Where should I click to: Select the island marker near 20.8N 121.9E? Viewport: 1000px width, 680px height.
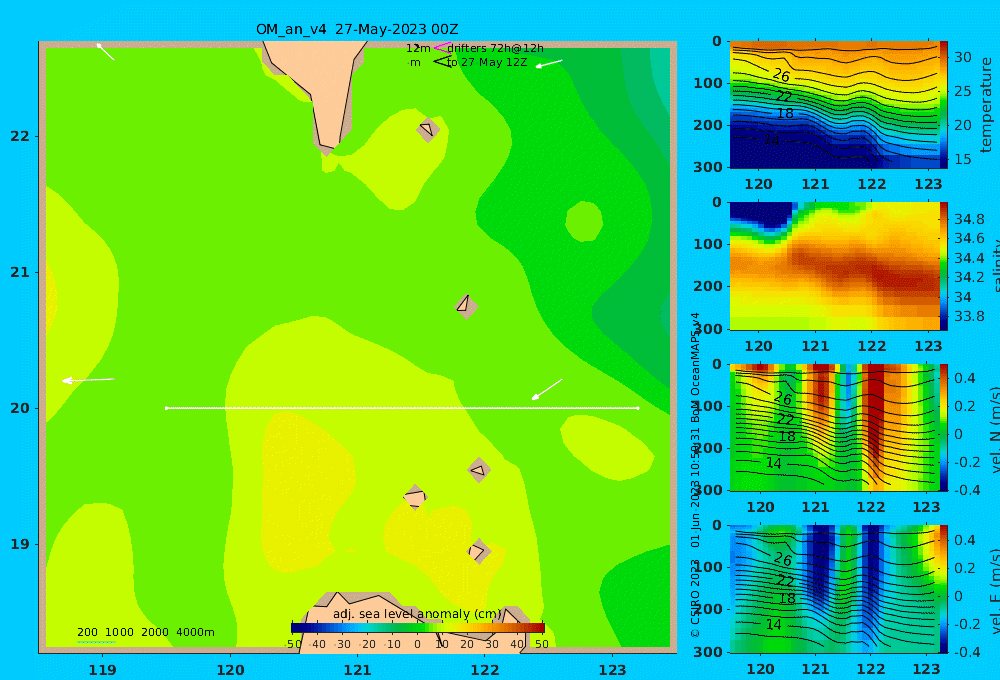coord(466,306)
